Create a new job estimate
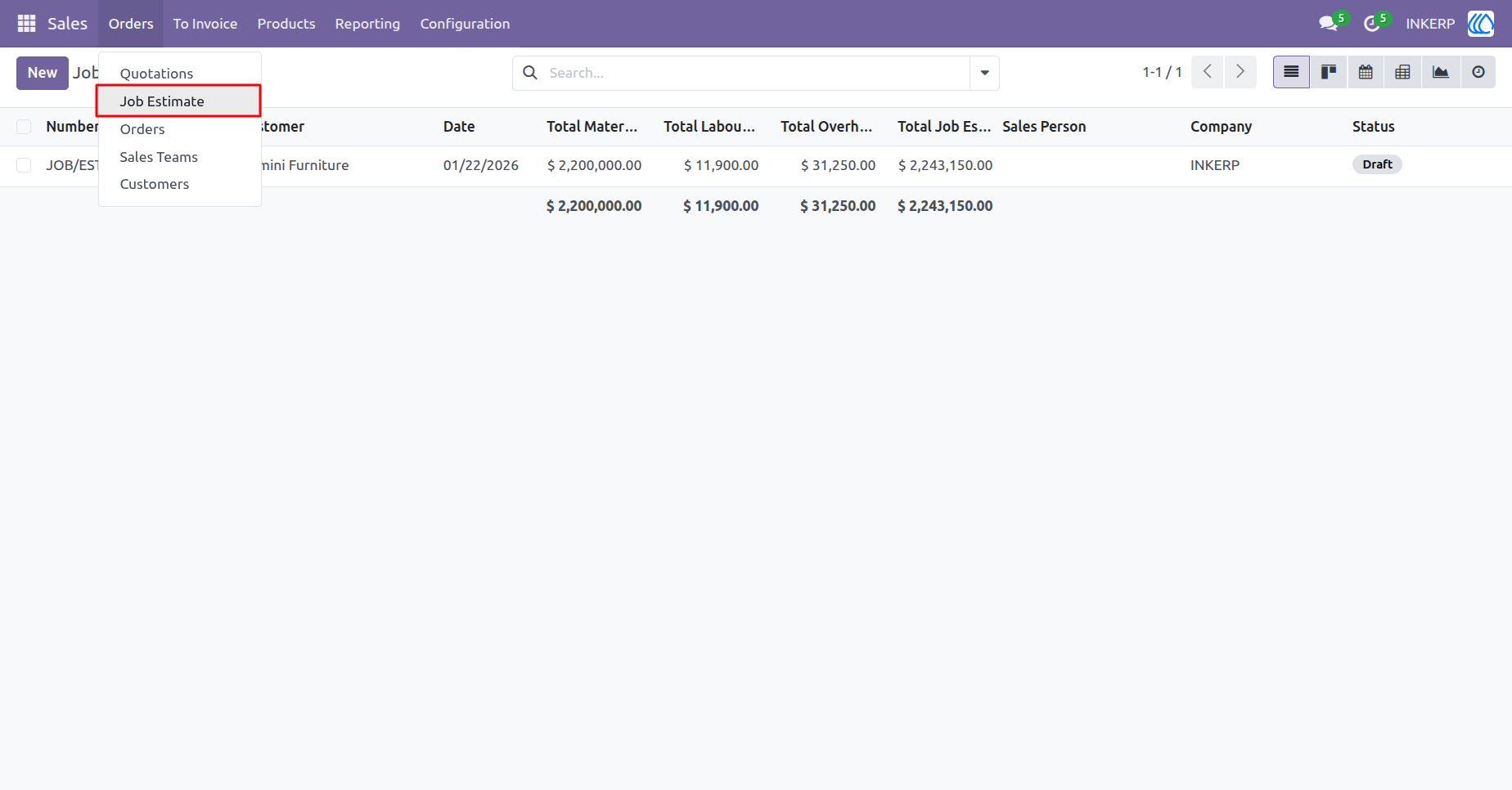Screen dimensions: 1512x790 43,73
